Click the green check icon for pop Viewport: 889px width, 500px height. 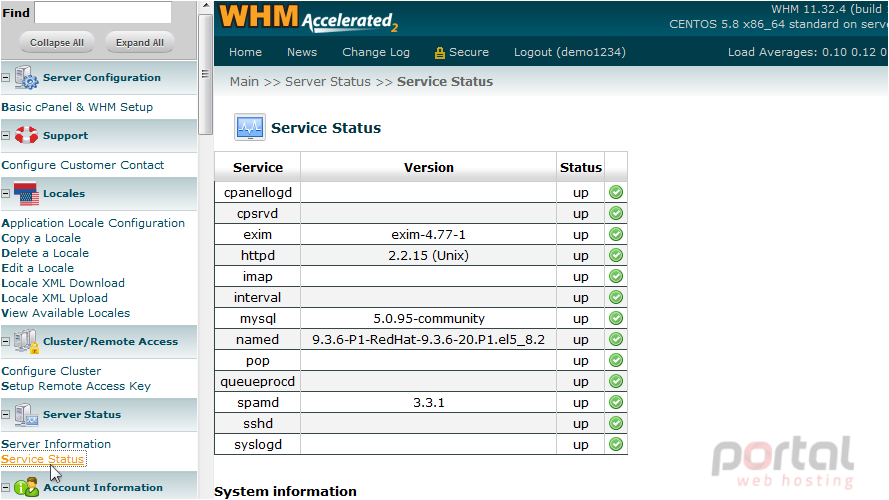616,360
